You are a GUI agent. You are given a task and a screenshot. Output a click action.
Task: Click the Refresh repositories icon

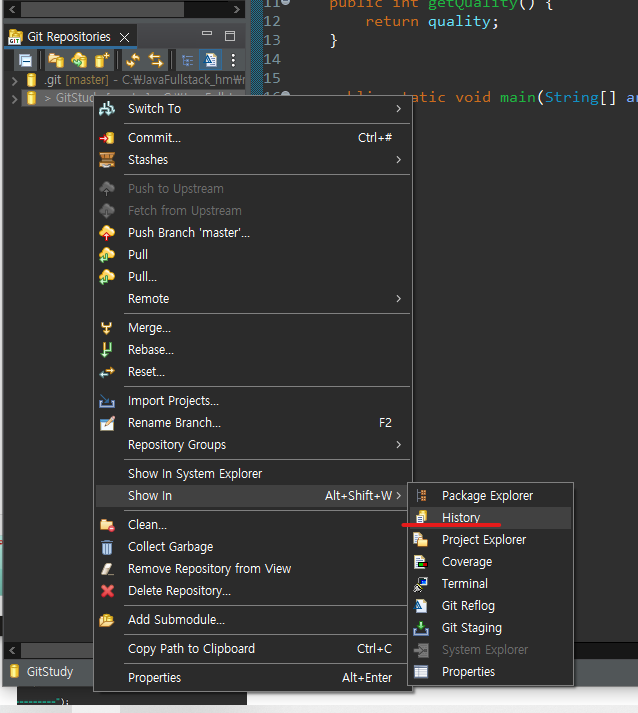click(133, 60)
